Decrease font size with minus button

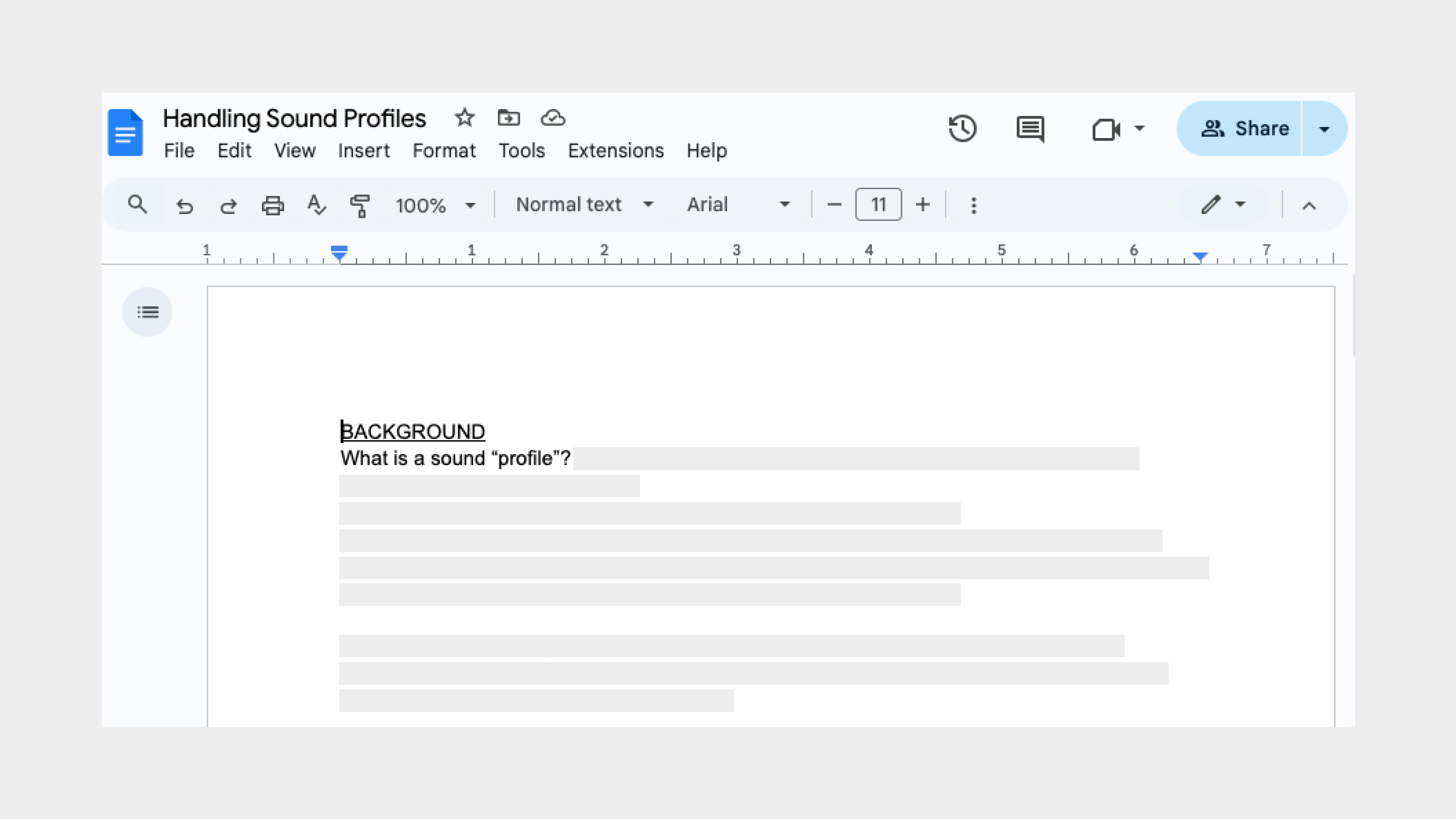pyautogui.click(x=834, y=205)
